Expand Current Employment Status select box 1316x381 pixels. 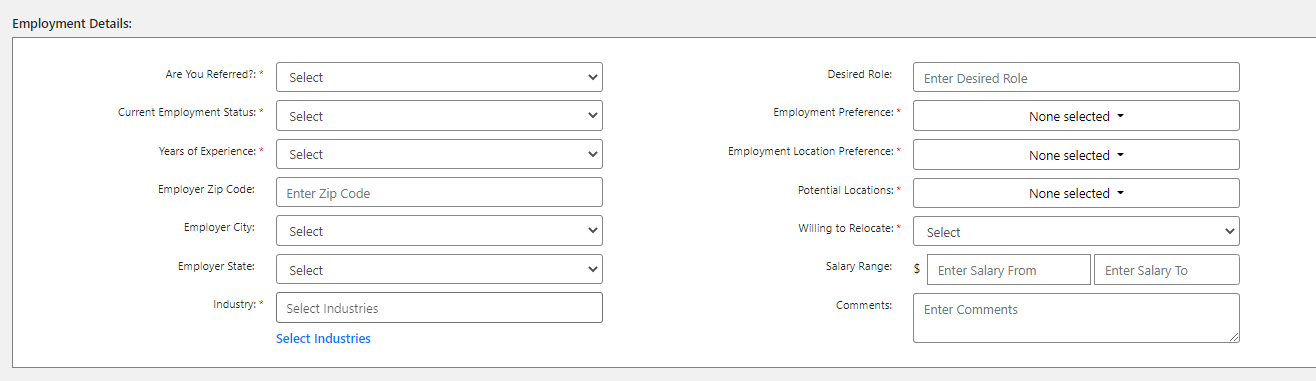coord(439,116)
